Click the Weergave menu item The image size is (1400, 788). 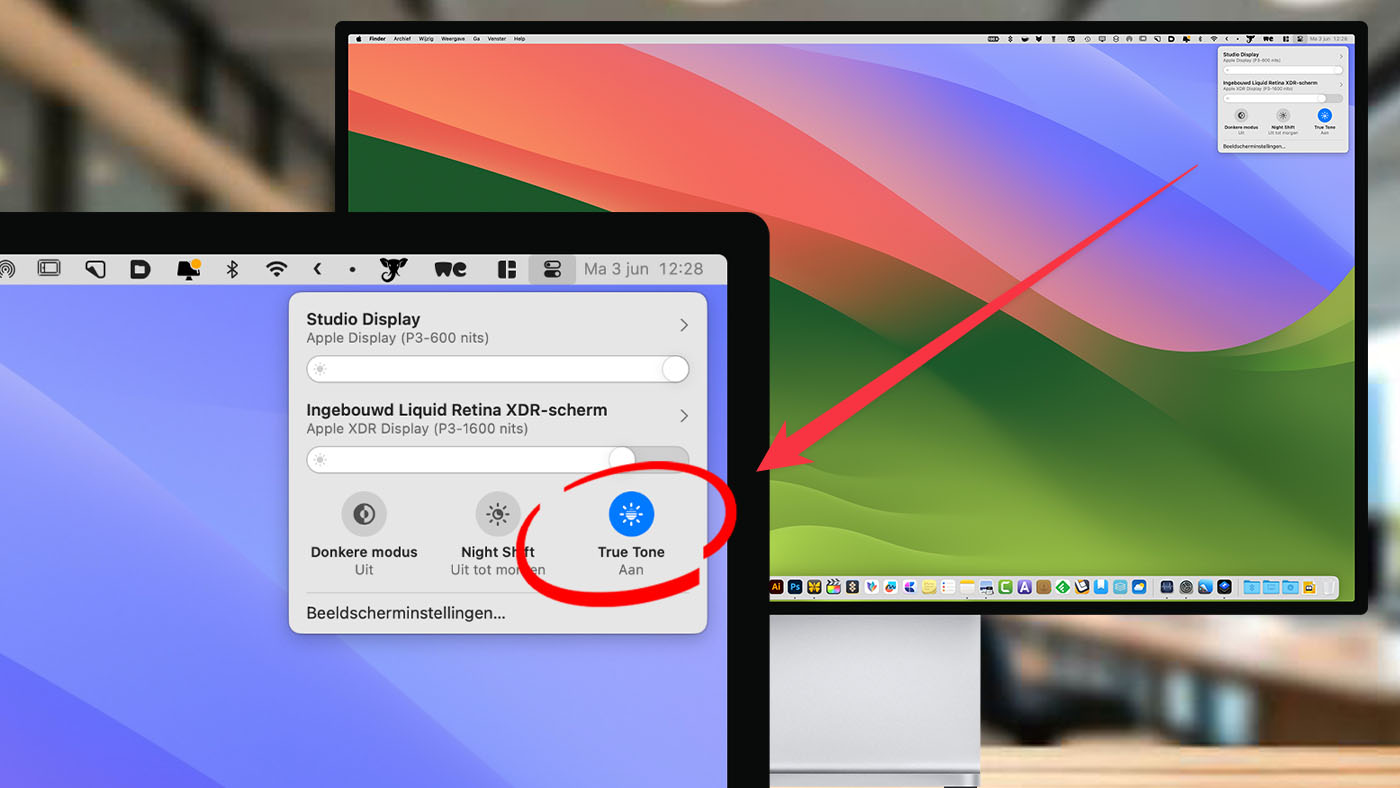[x=453, y=38]
